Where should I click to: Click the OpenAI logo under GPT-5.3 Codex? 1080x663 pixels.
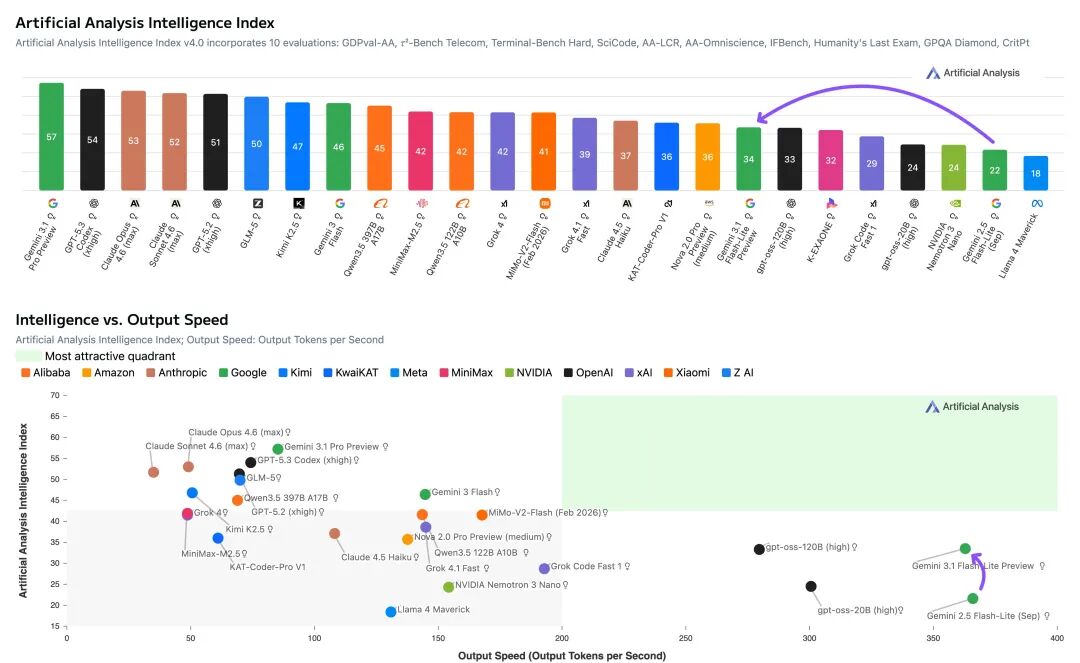pos(93,203)
